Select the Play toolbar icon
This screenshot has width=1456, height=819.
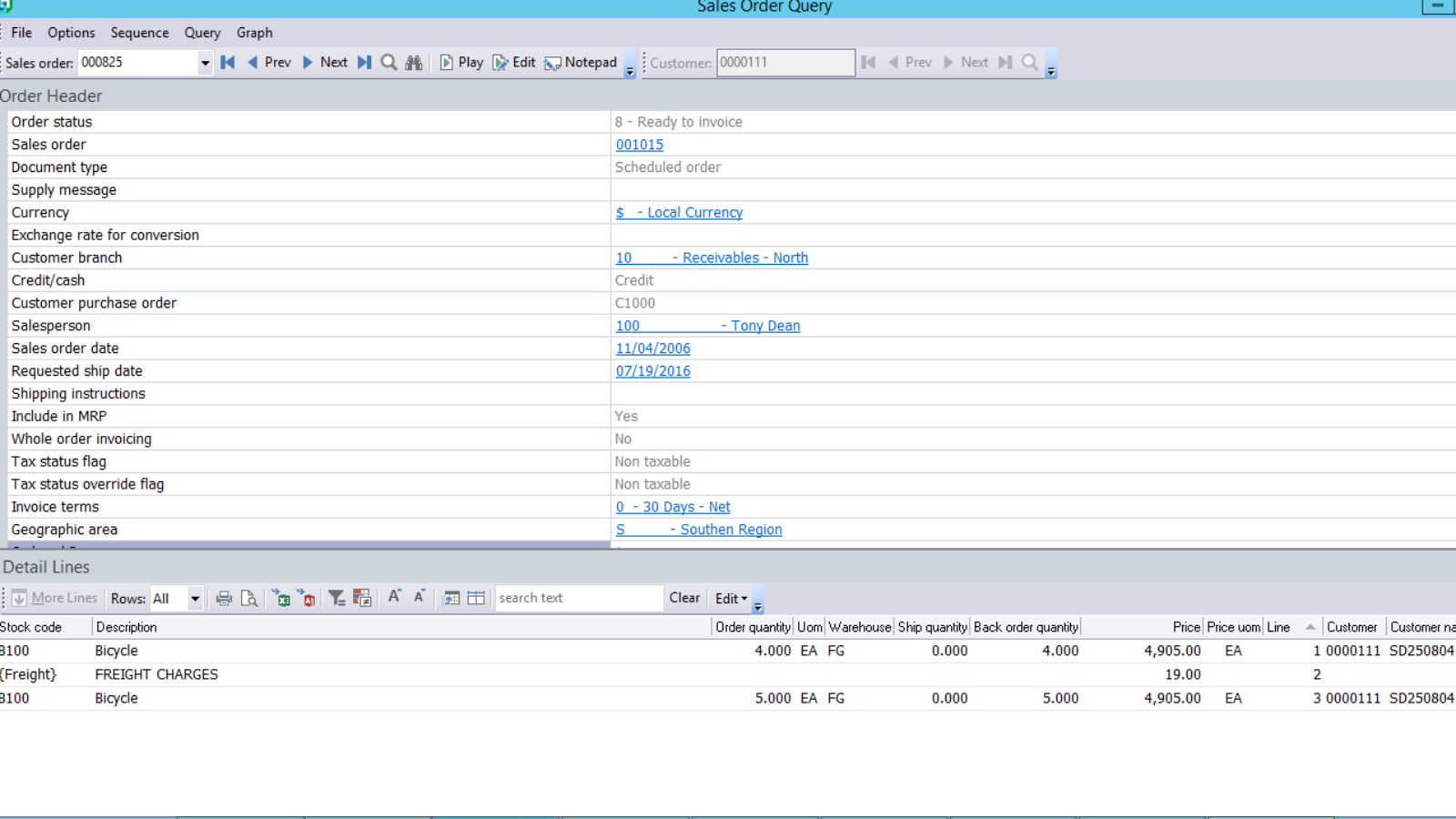point(462,62)
